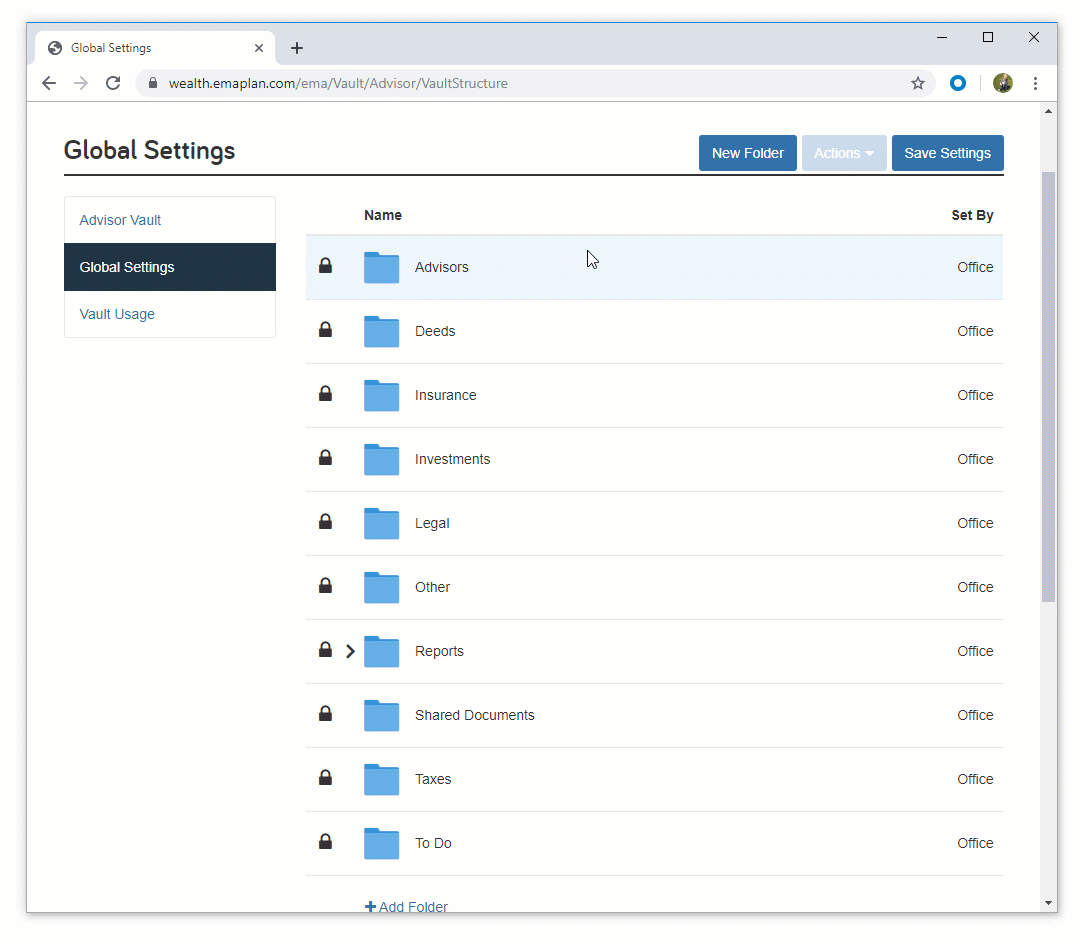The width and height of the screenshot is (1080, 944).
Task: Reload the page in the browser
Action: [113, 83]
